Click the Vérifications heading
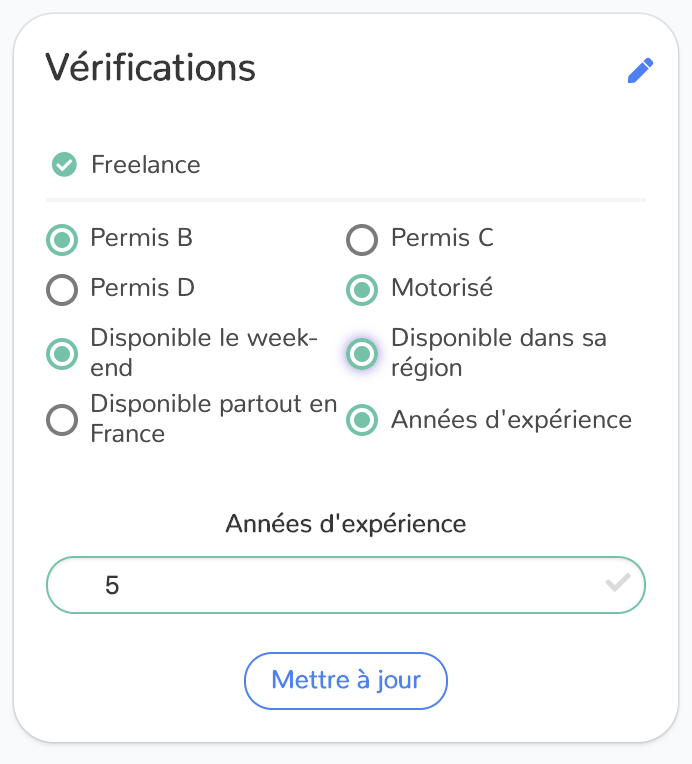 coord(150,67)
